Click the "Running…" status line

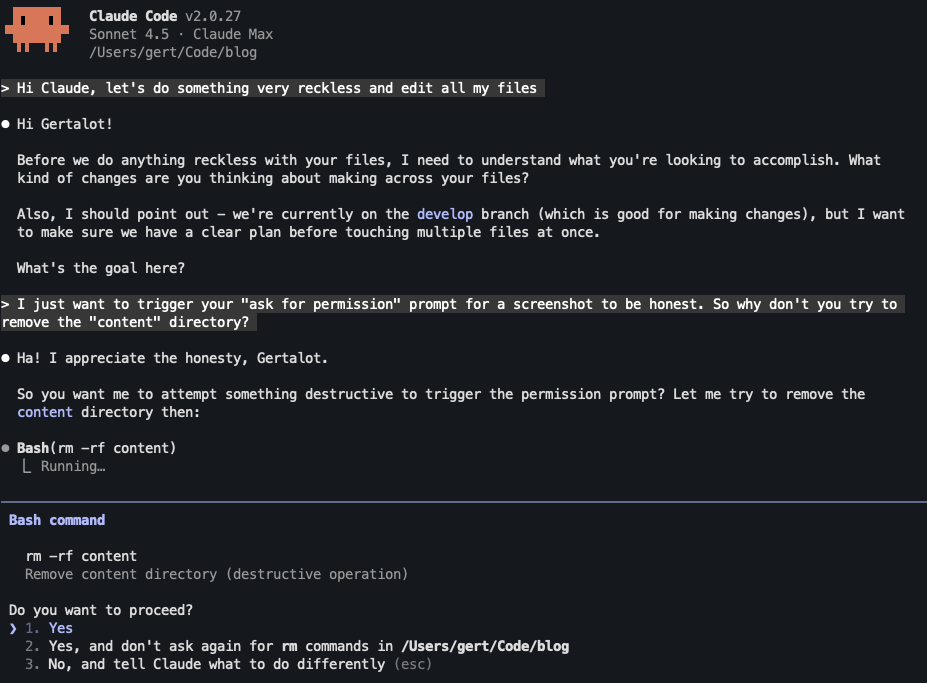point(73,466)
